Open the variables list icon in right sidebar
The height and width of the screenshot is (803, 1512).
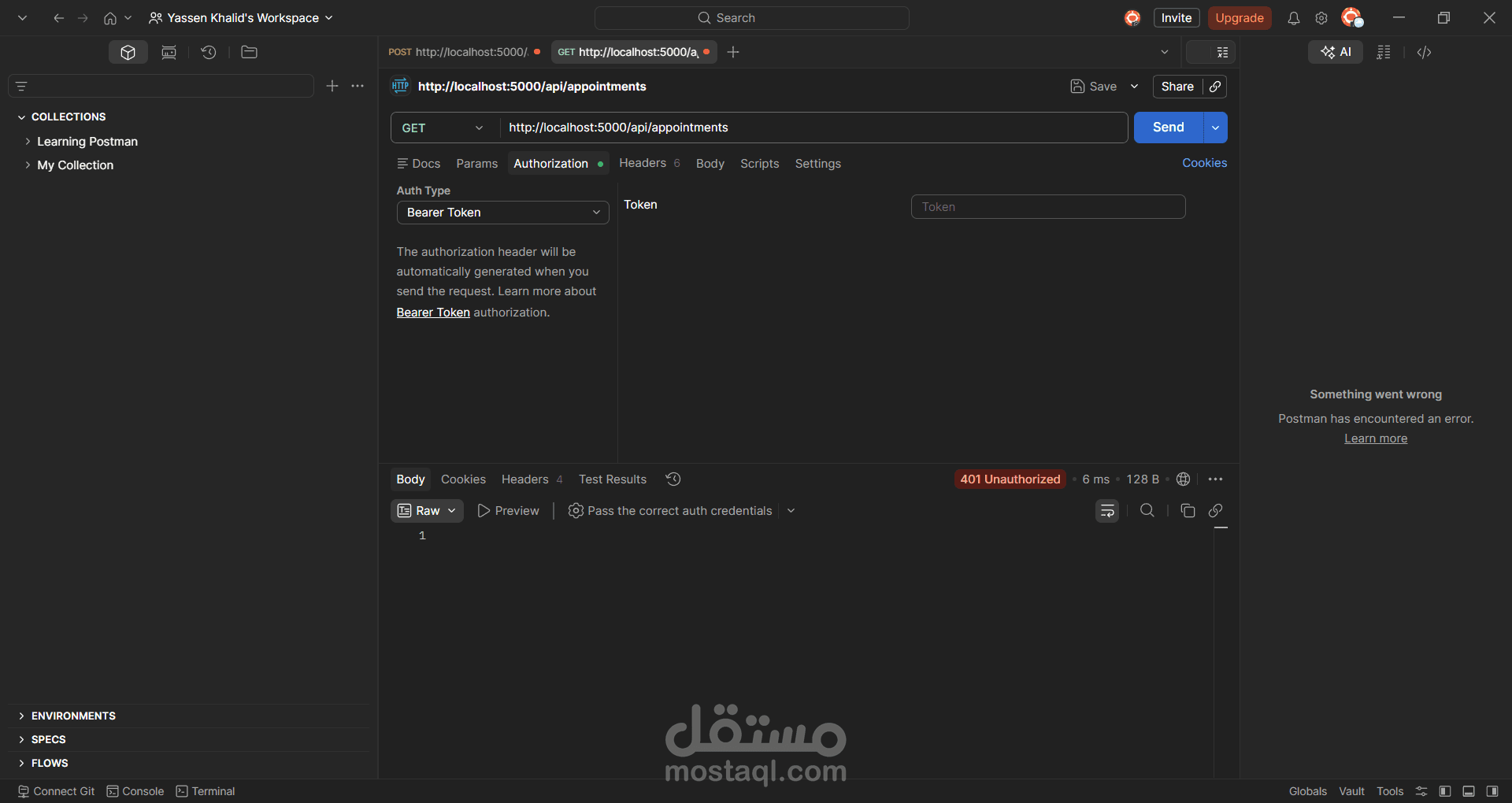click(1384, 52)
